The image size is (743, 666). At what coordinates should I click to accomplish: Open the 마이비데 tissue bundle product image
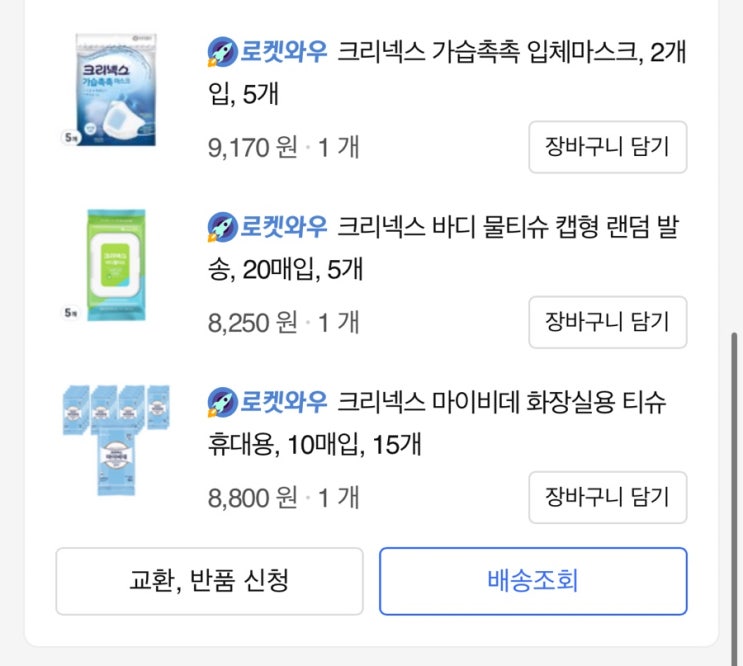point(115,440)
